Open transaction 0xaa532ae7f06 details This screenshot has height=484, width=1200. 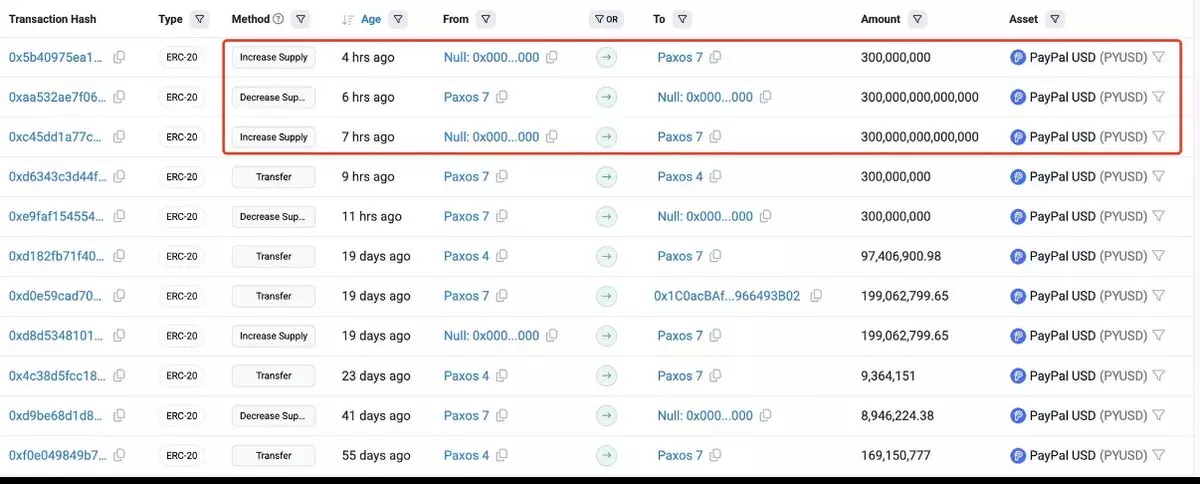56,97
